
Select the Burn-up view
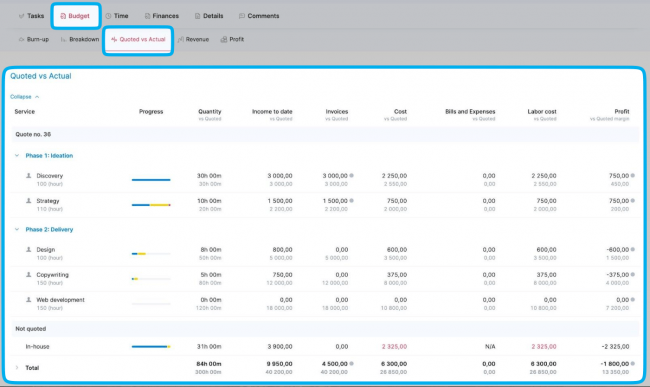pyautogui.click(x=34, y=39)
